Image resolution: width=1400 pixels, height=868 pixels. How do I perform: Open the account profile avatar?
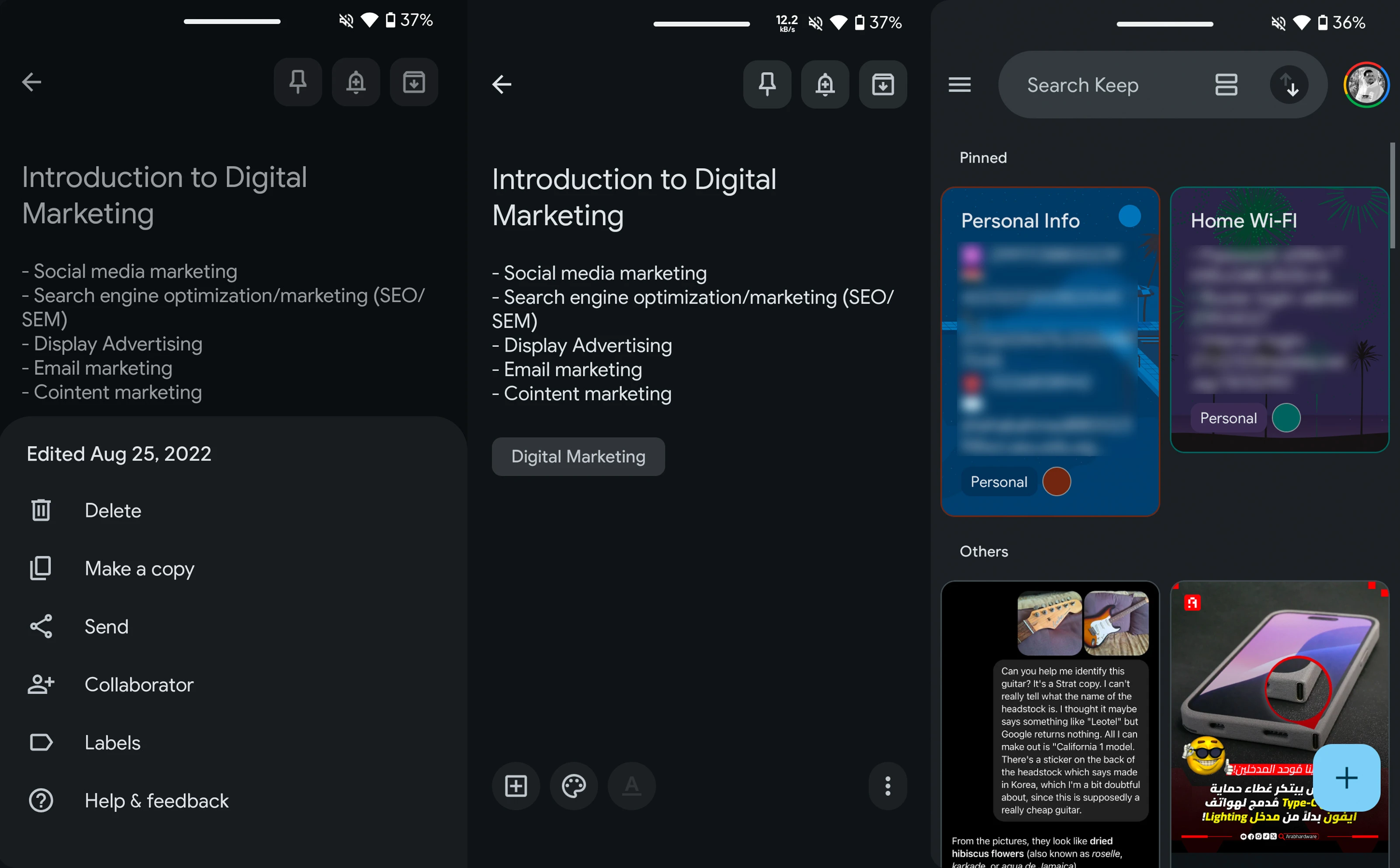[1366, 85]
